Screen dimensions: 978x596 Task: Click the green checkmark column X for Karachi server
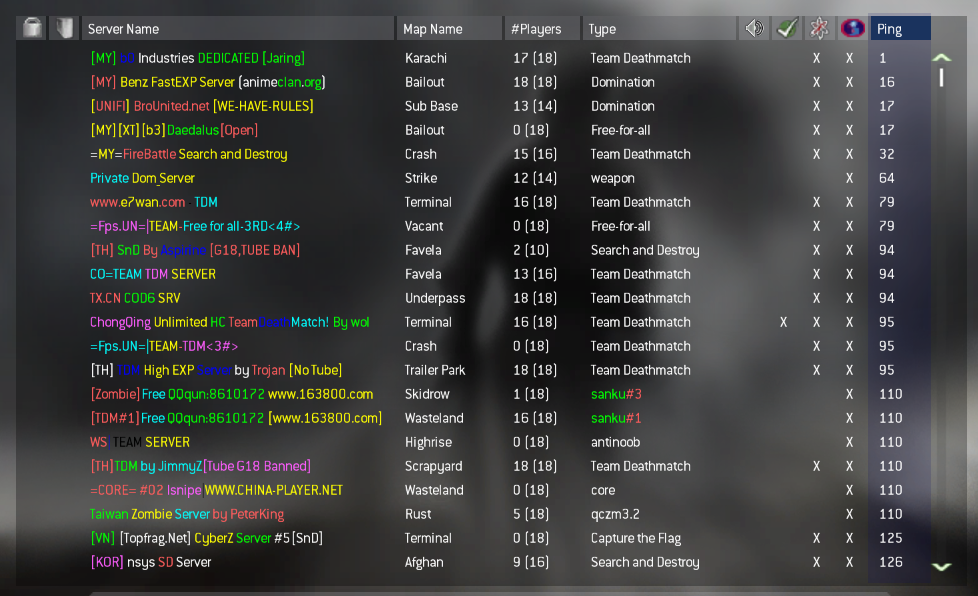pyautogui.click(x=816, y=58)
